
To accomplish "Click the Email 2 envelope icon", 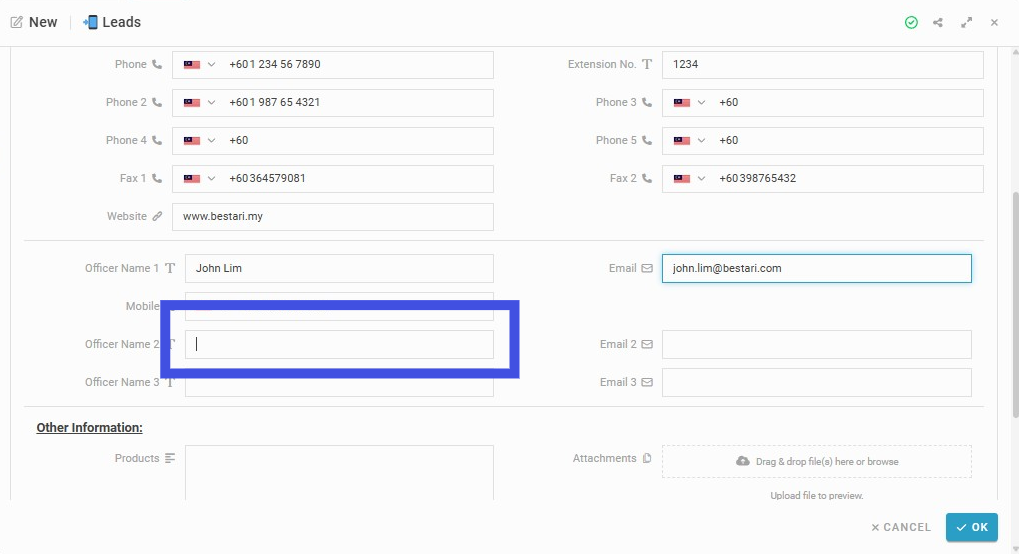I will (x=647, y=344).
